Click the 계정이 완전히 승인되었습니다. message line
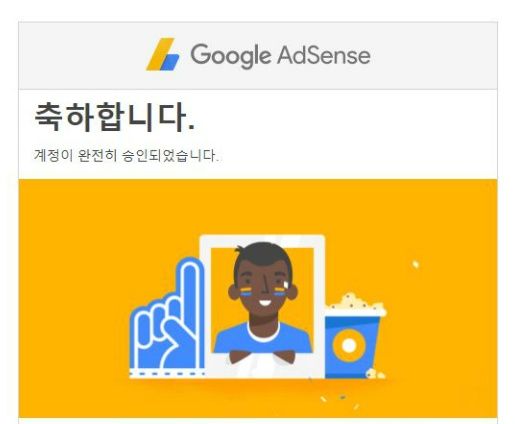Viewport: 515px width, 424px height. tap(127, 156)
